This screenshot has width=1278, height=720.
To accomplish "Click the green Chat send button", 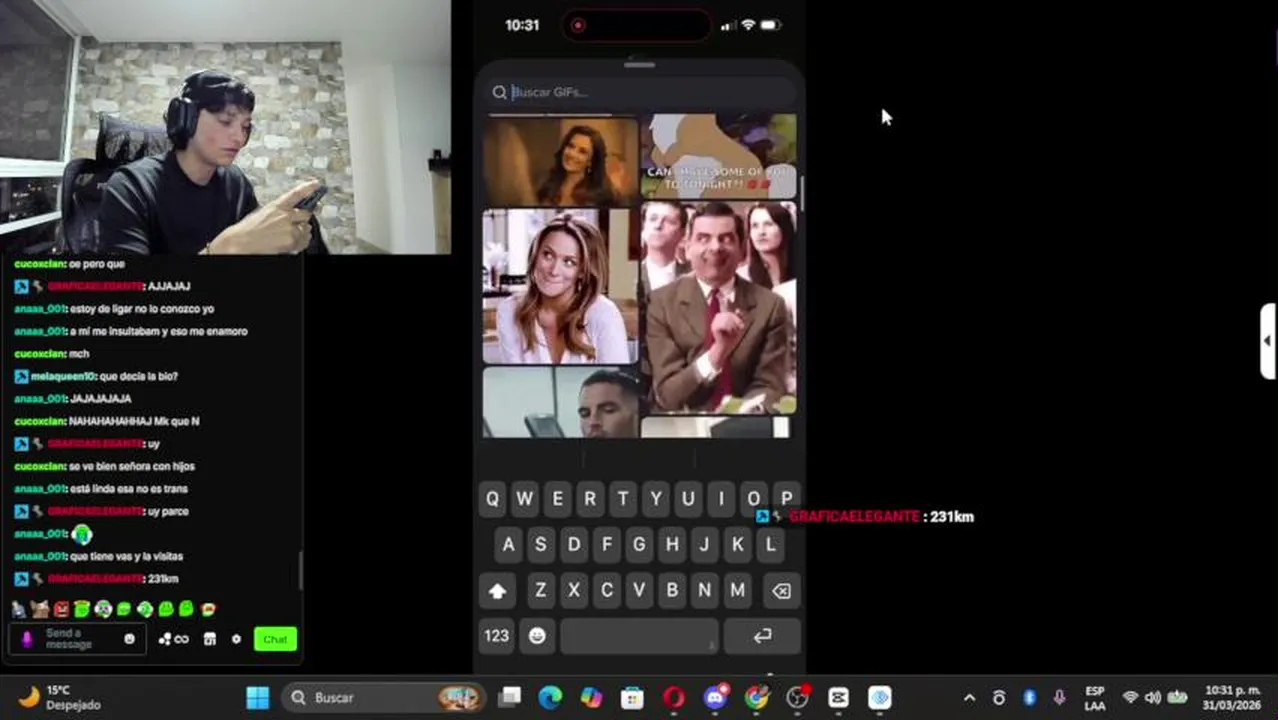I will tap(275, 639).
